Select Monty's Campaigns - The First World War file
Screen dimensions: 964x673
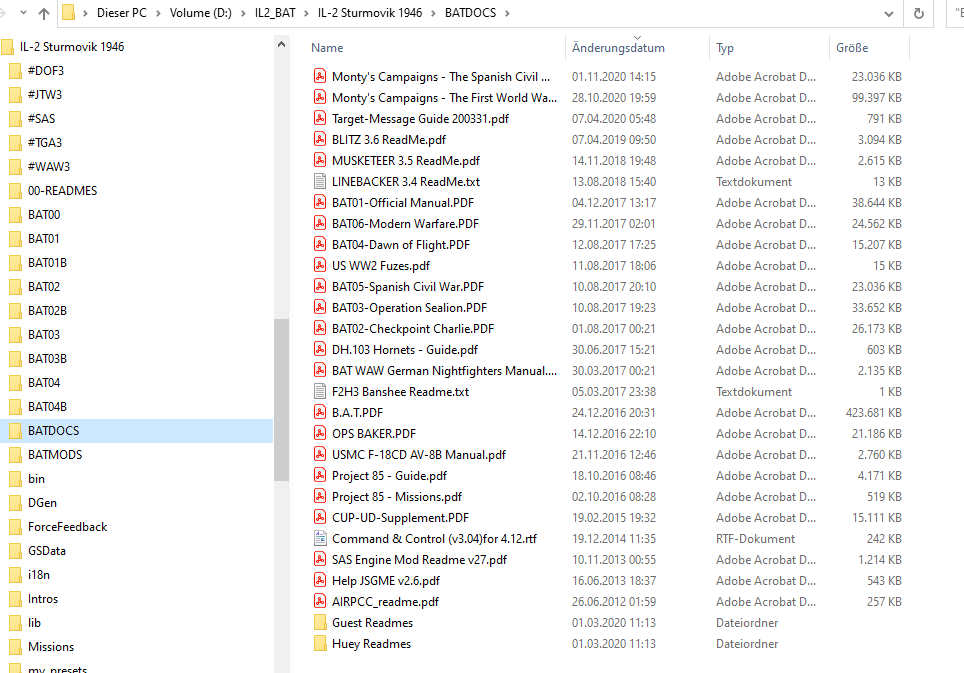point(444,98)
